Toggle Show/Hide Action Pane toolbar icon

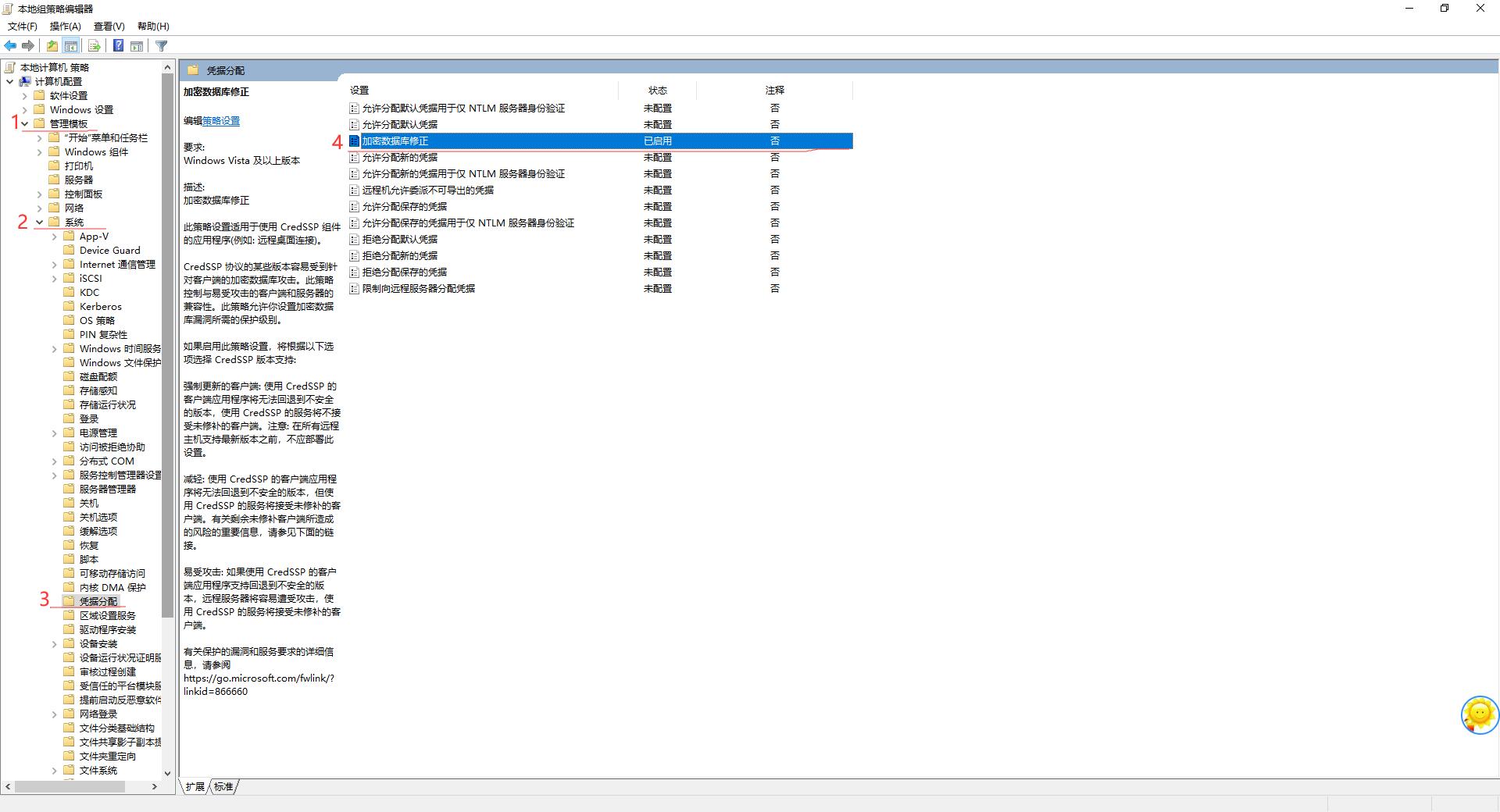[x=137, y=46]
